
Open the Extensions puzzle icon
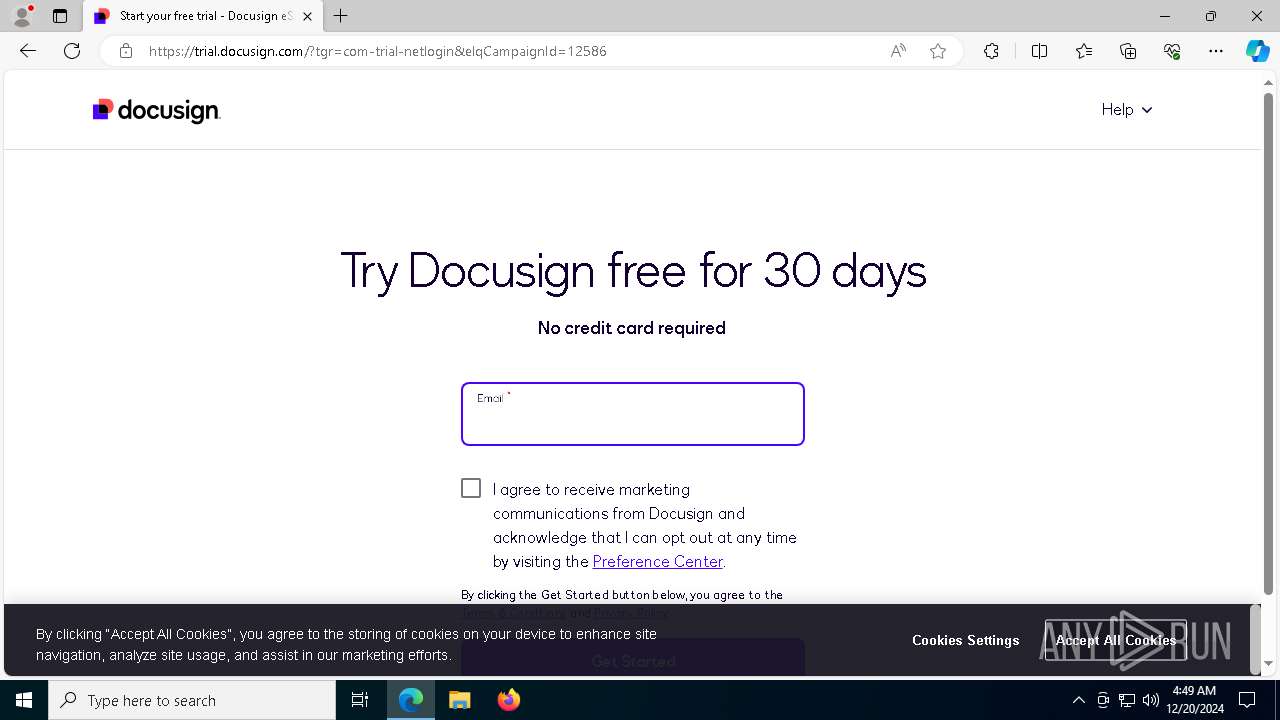(991, 51)
